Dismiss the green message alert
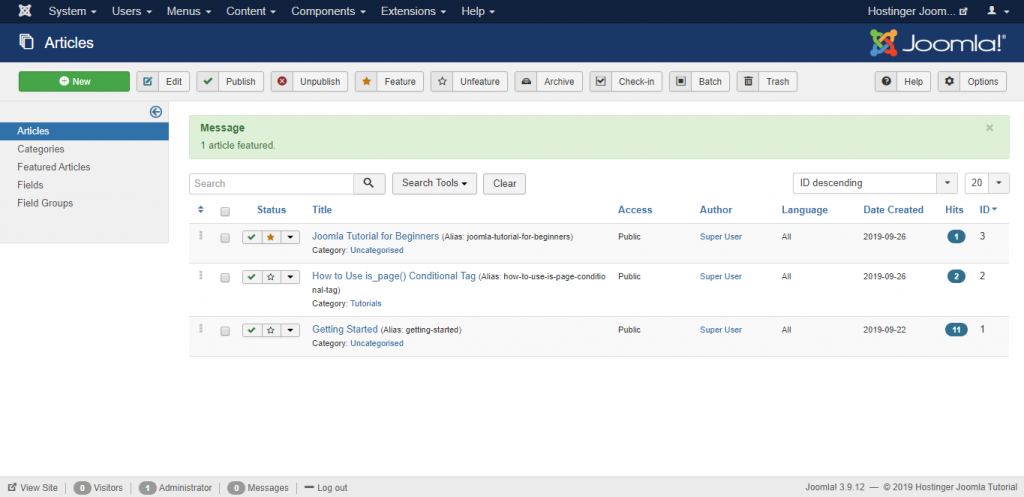The image size is (1024, 497). pos(989,128)
